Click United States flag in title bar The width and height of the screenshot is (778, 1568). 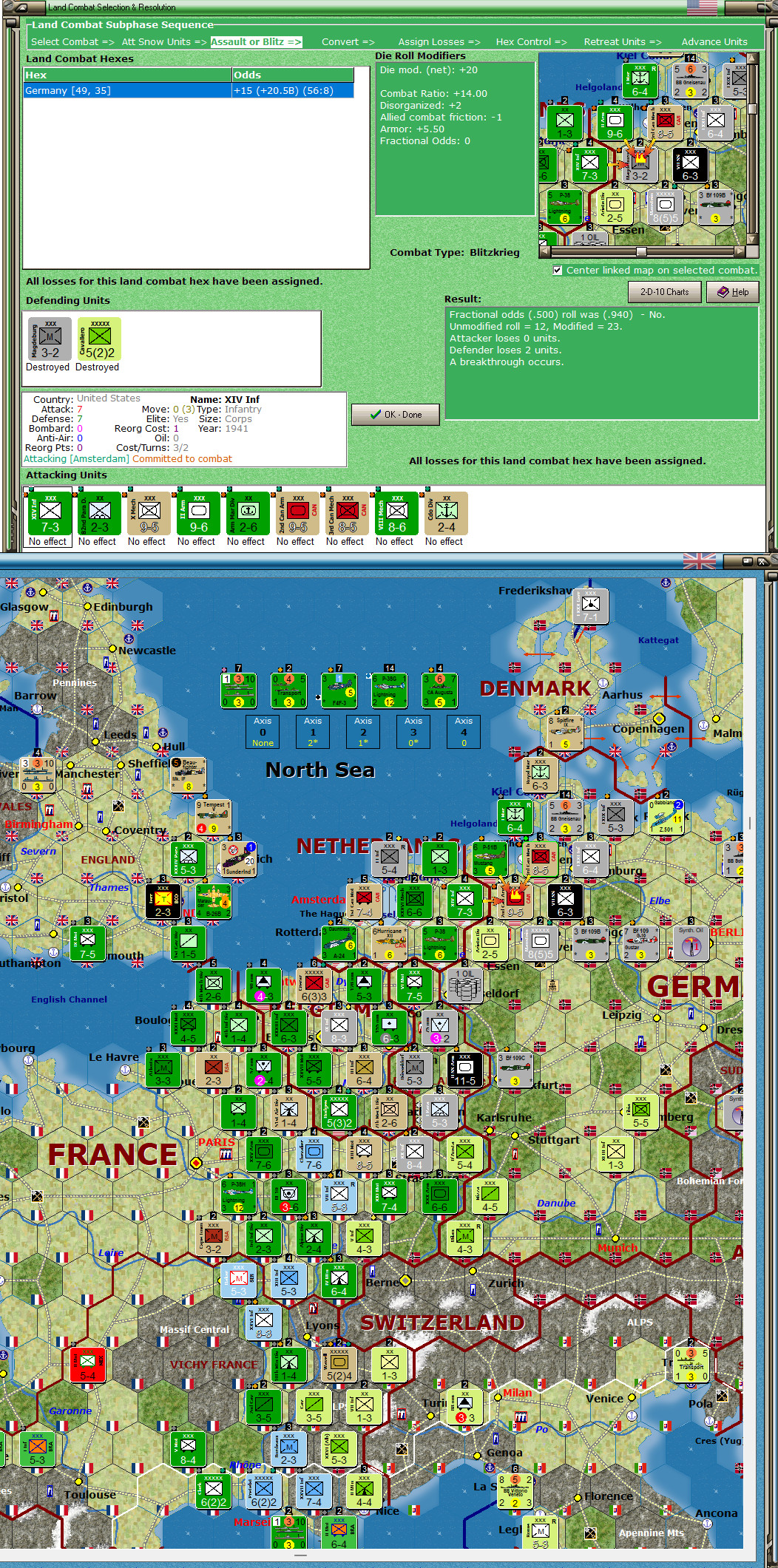point(702,7)
